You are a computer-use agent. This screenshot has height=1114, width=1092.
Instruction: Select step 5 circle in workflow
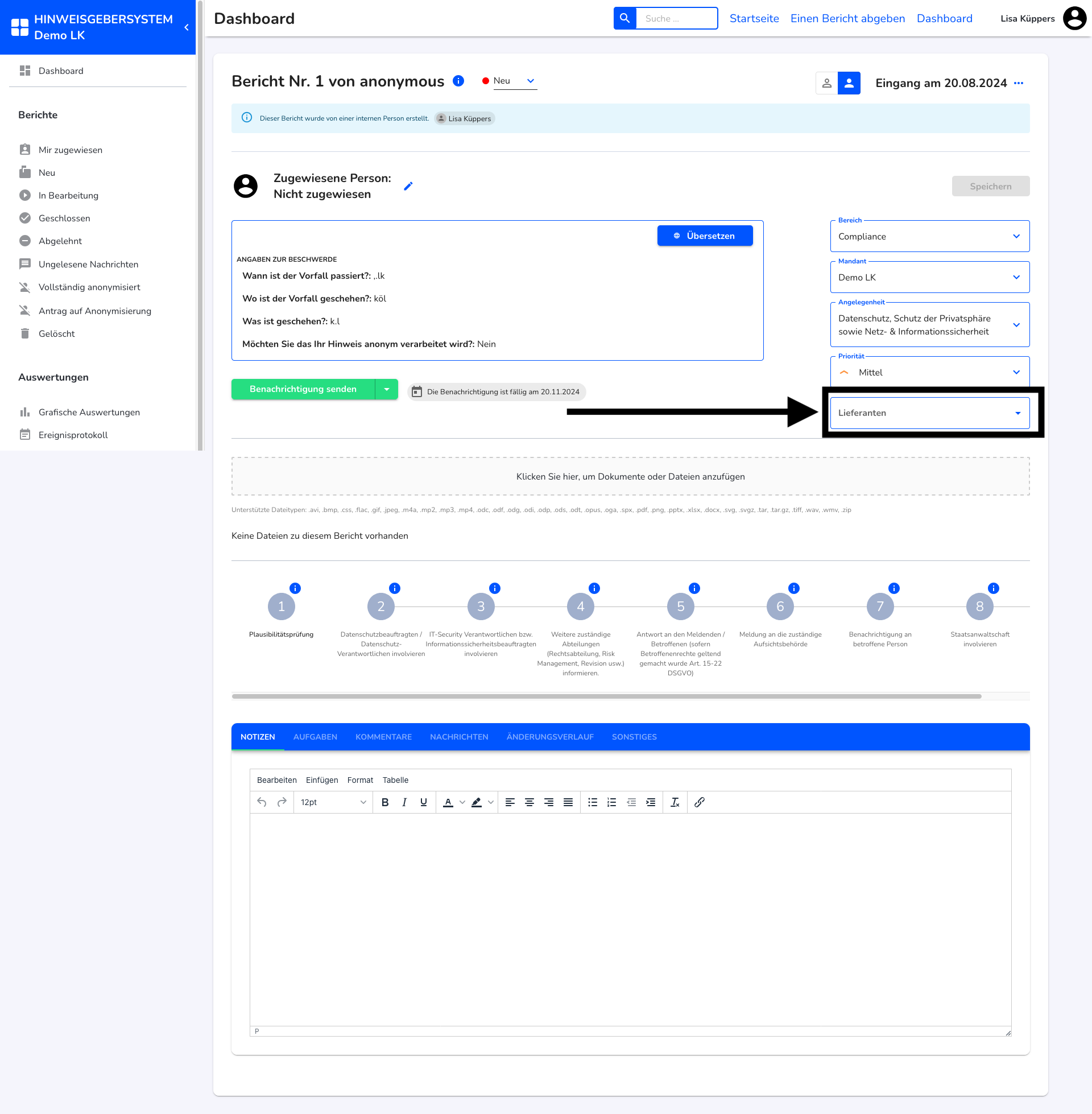681,606
